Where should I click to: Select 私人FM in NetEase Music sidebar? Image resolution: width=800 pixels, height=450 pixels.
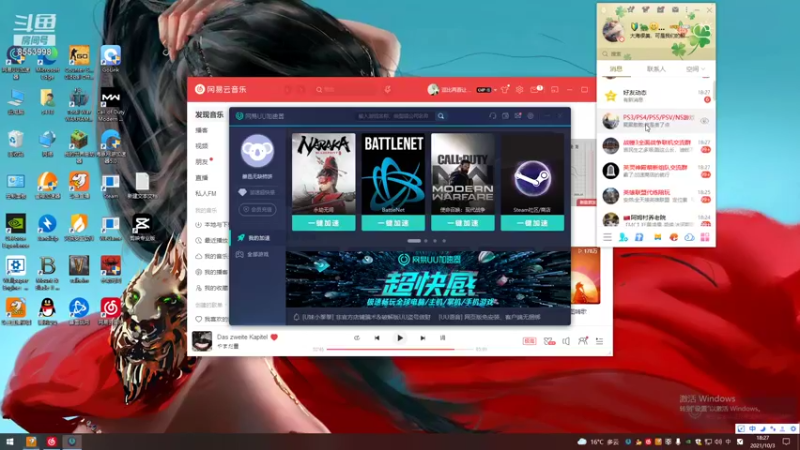[x=206, y=193]
